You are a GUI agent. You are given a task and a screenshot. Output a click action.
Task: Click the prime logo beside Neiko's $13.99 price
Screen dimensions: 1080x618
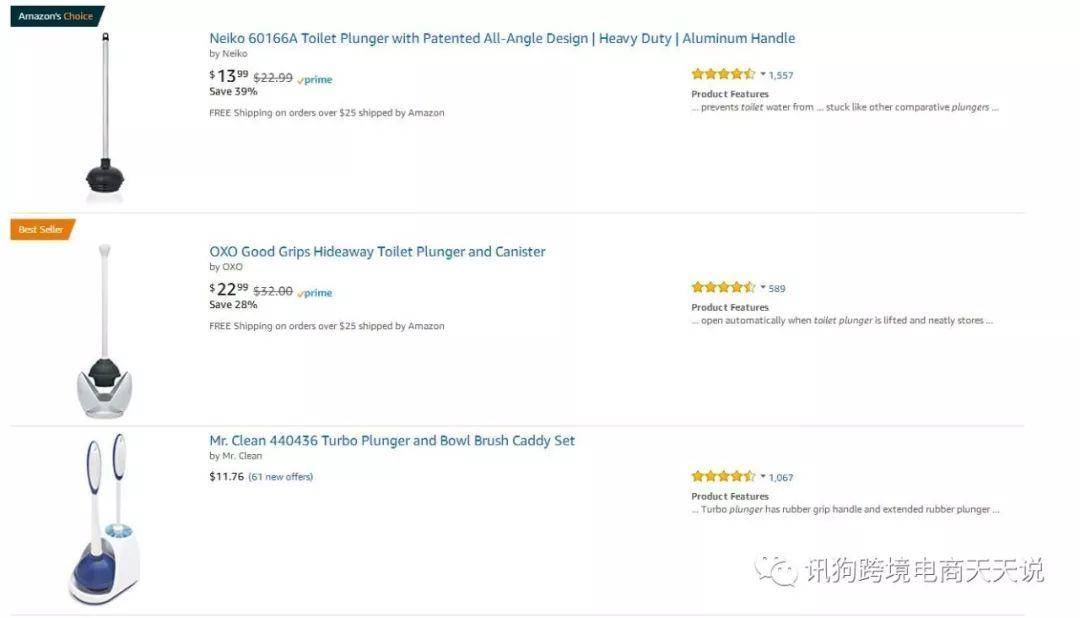point(315,79)
